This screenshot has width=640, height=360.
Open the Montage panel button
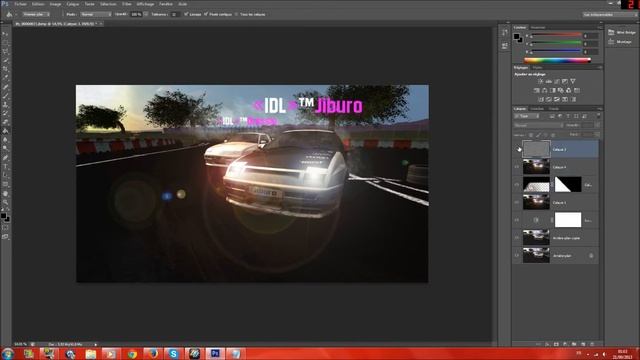point(620,42)
